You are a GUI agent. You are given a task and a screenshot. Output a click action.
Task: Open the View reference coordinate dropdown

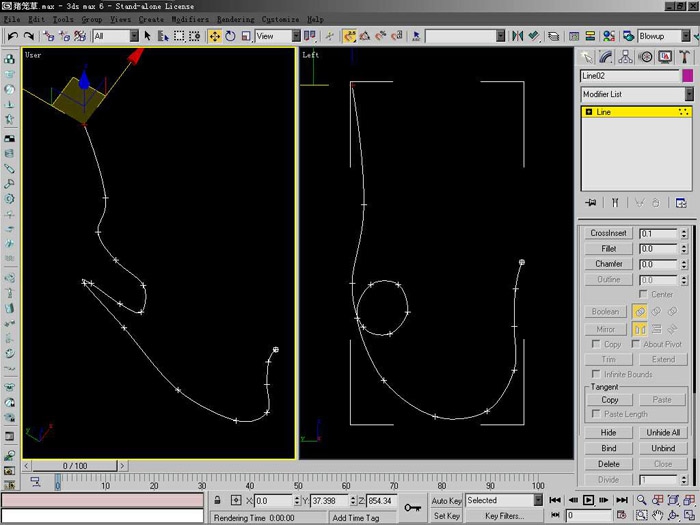296,36
